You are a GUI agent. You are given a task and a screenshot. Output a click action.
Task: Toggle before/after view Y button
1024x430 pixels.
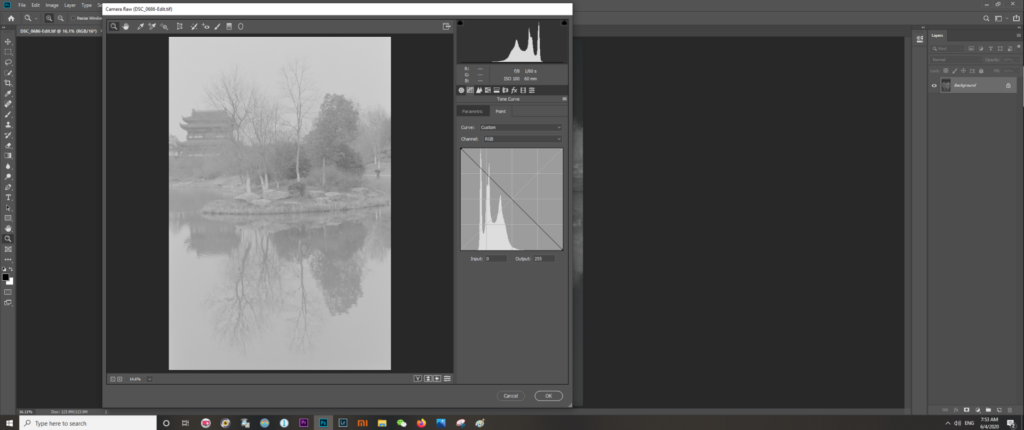pyautogui.click(x=417, y=378)
